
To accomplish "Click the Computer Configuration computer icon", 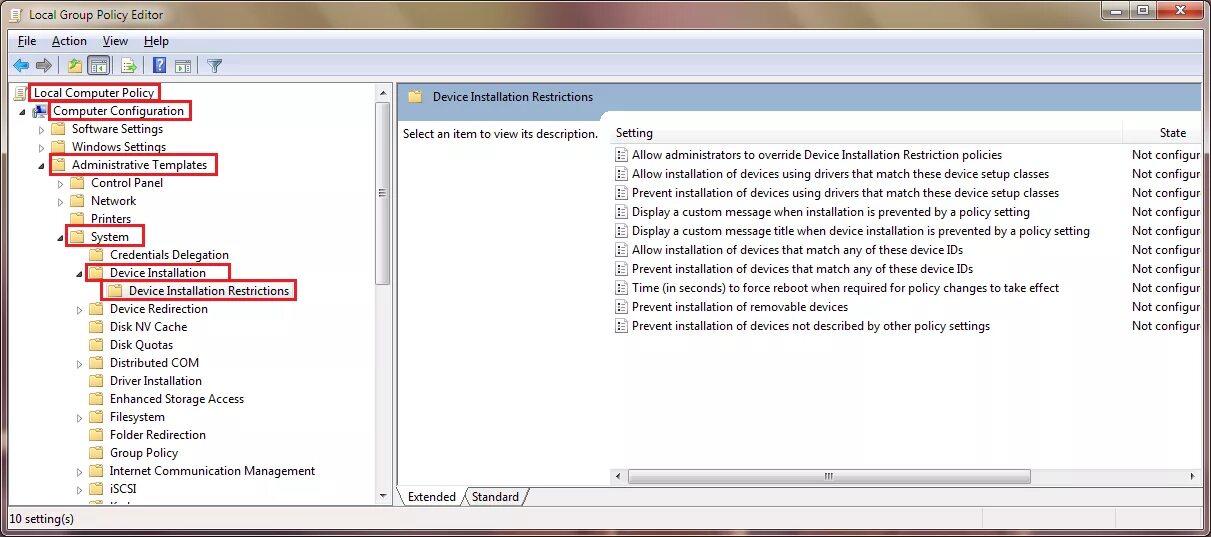I will (x=39, y=111).
